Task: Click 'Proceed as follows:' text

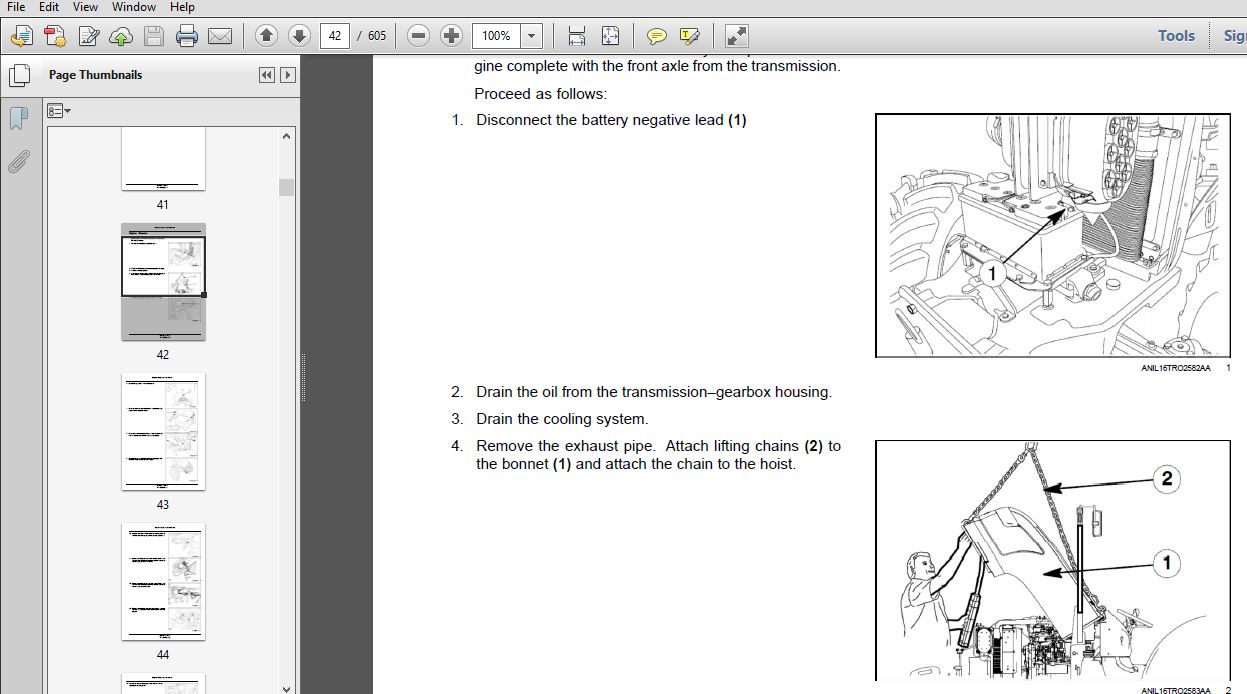Action: click(x=540, y=94)
